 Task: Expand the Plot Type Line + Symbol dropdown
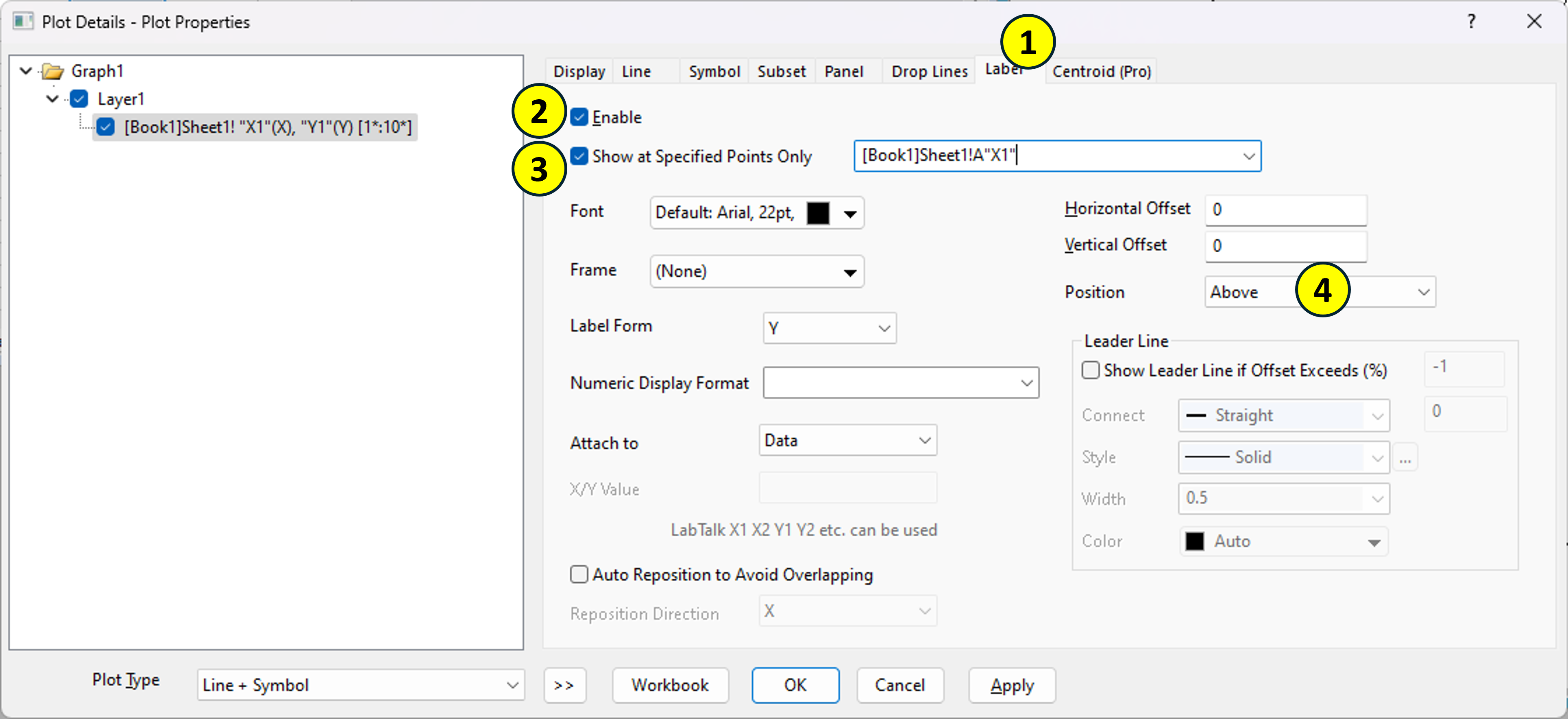point(360,685)
